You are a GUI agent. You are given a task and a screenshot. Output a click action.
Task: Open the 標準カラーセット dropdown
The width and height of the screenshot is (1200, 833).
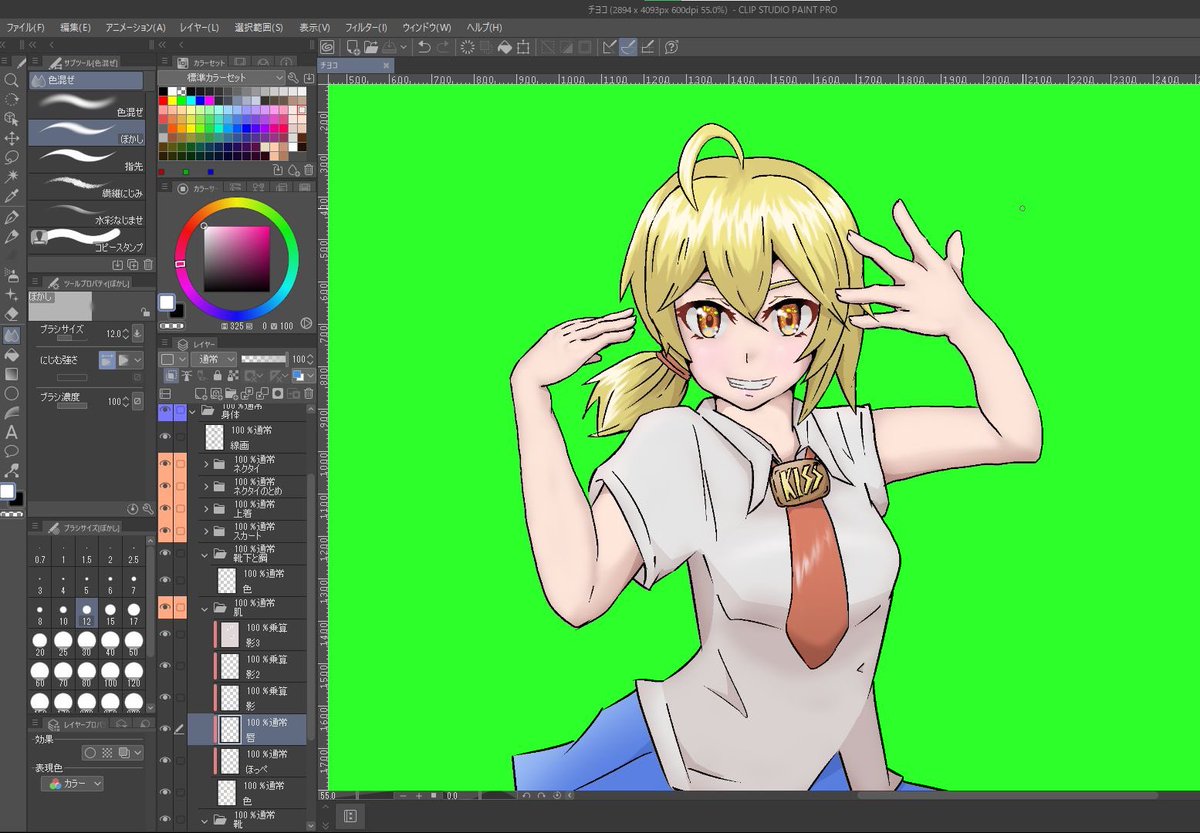click(x=221, y=77)
